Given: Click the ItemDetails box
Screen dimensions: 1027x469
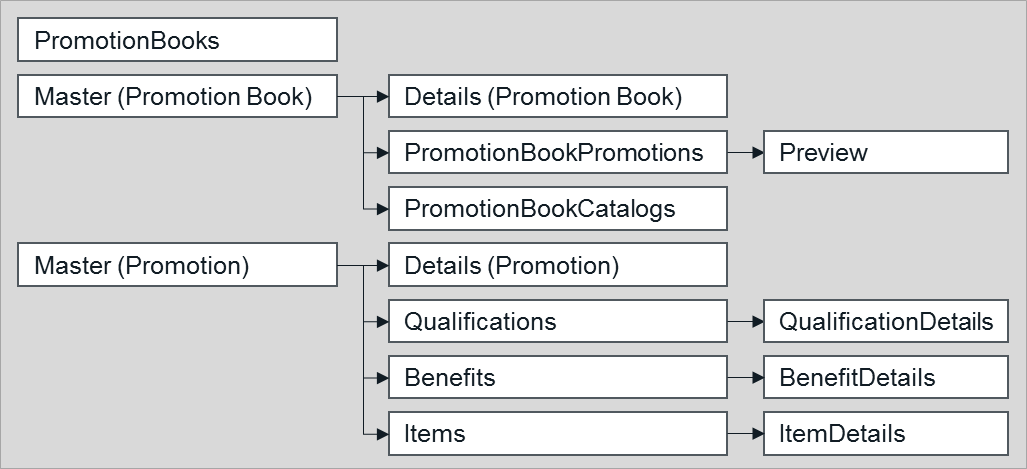Looking at the screenshot, I should [885, 434].
